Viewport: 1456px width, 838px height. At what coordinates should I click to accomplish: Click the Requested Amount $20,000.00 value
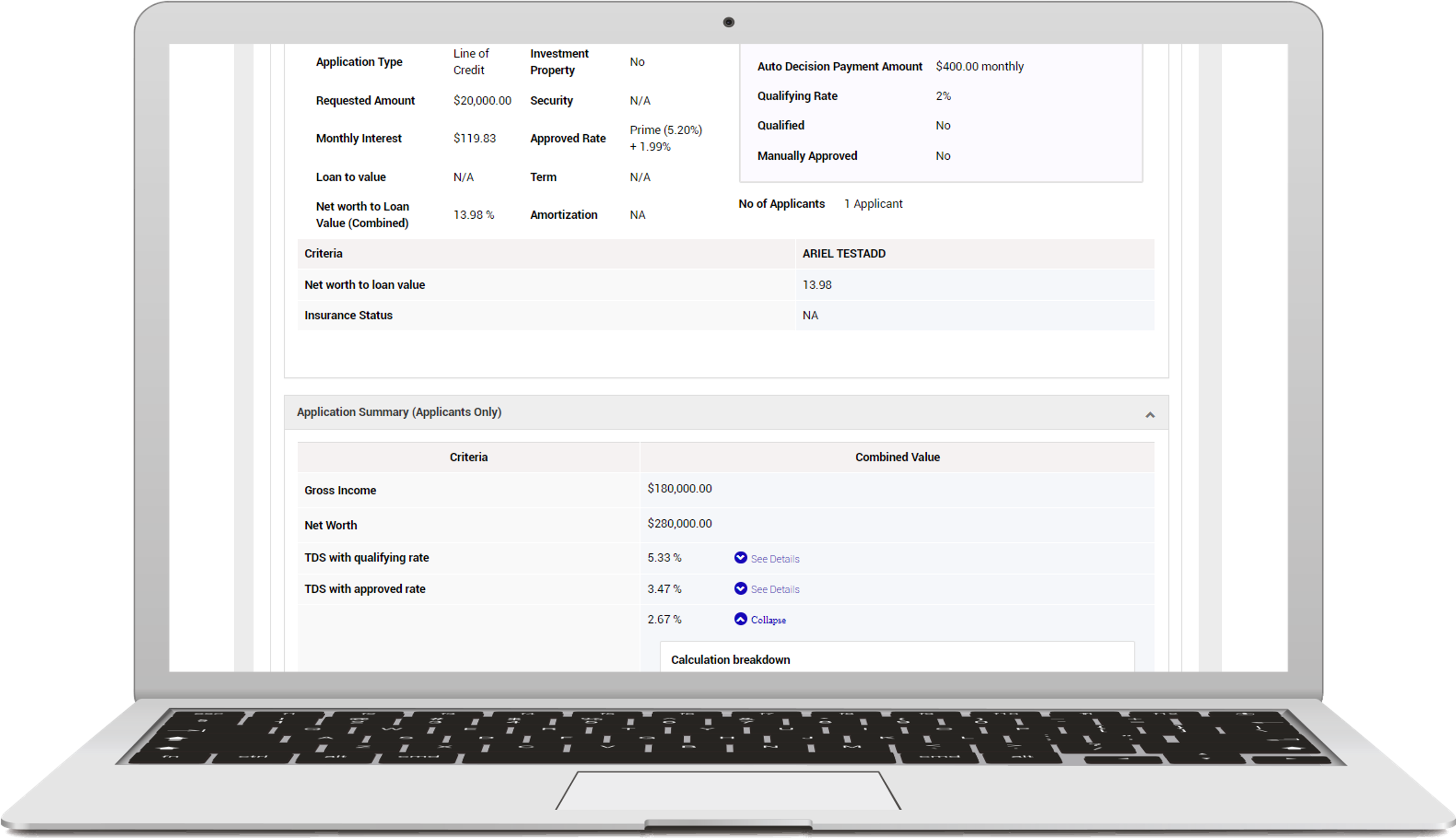pos(482,100)
